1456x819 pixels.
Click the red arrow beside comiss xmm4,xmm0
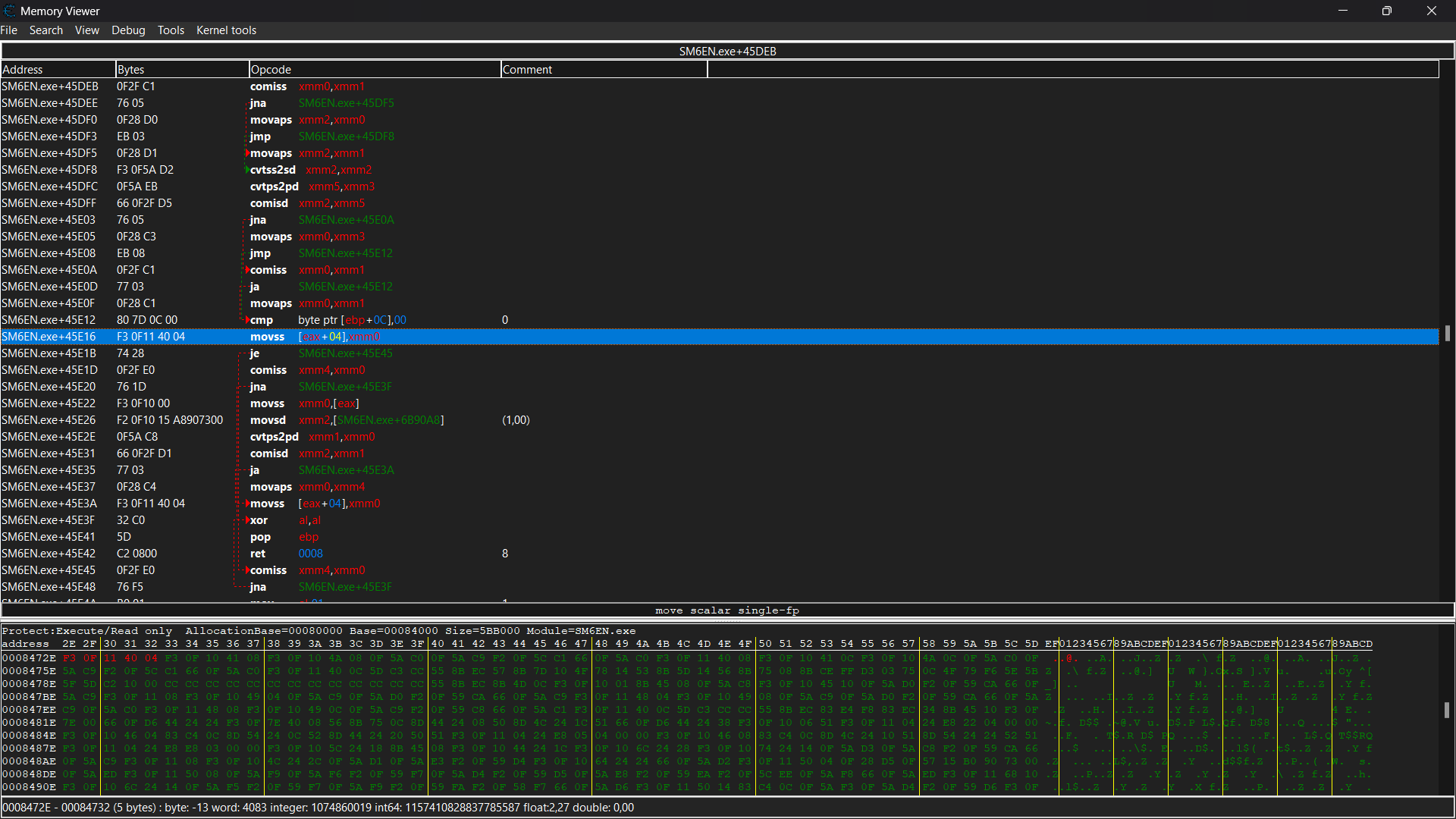246,570
